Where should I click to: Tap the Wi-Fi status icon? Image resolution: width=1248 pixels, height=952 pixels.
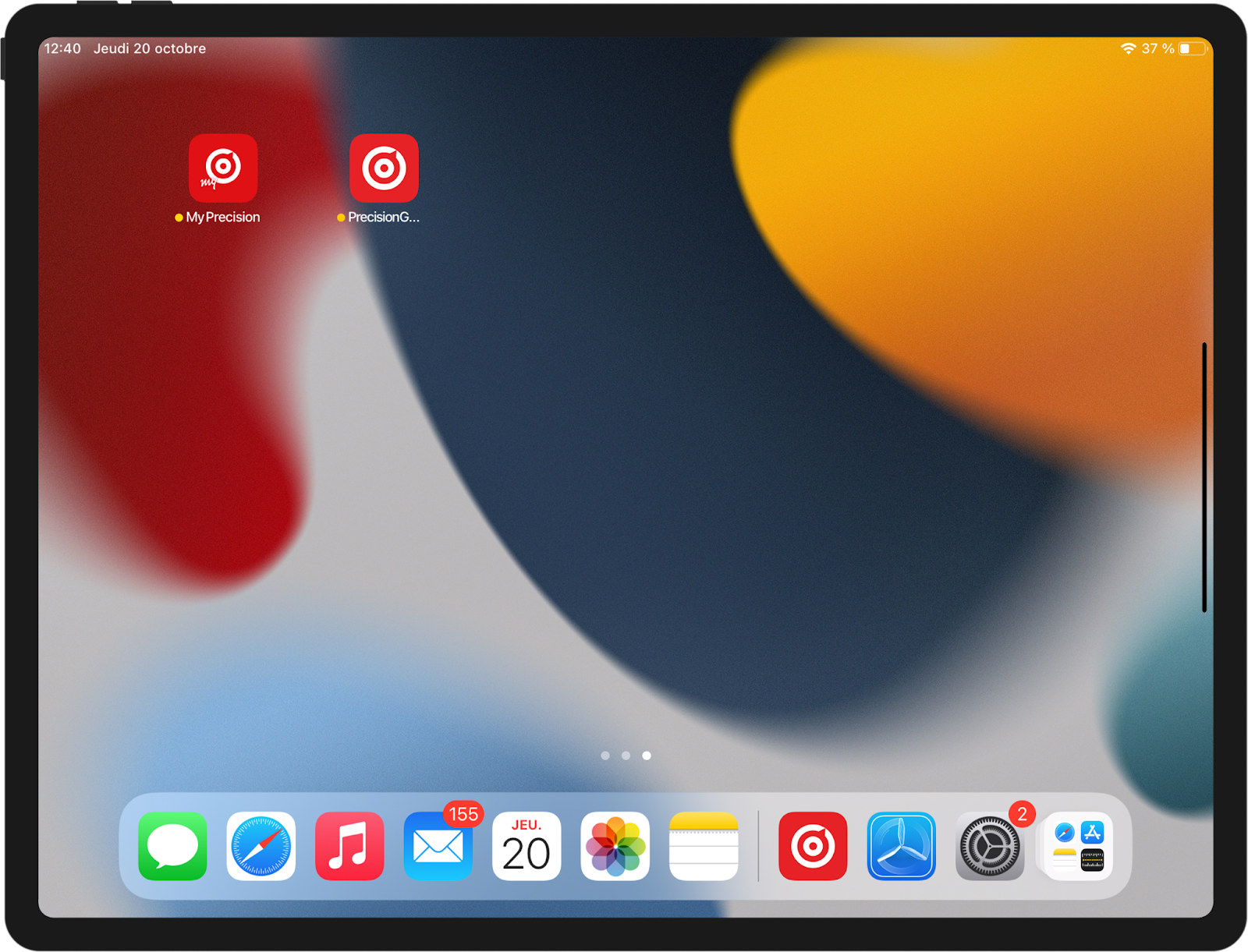click(1128, 48)
